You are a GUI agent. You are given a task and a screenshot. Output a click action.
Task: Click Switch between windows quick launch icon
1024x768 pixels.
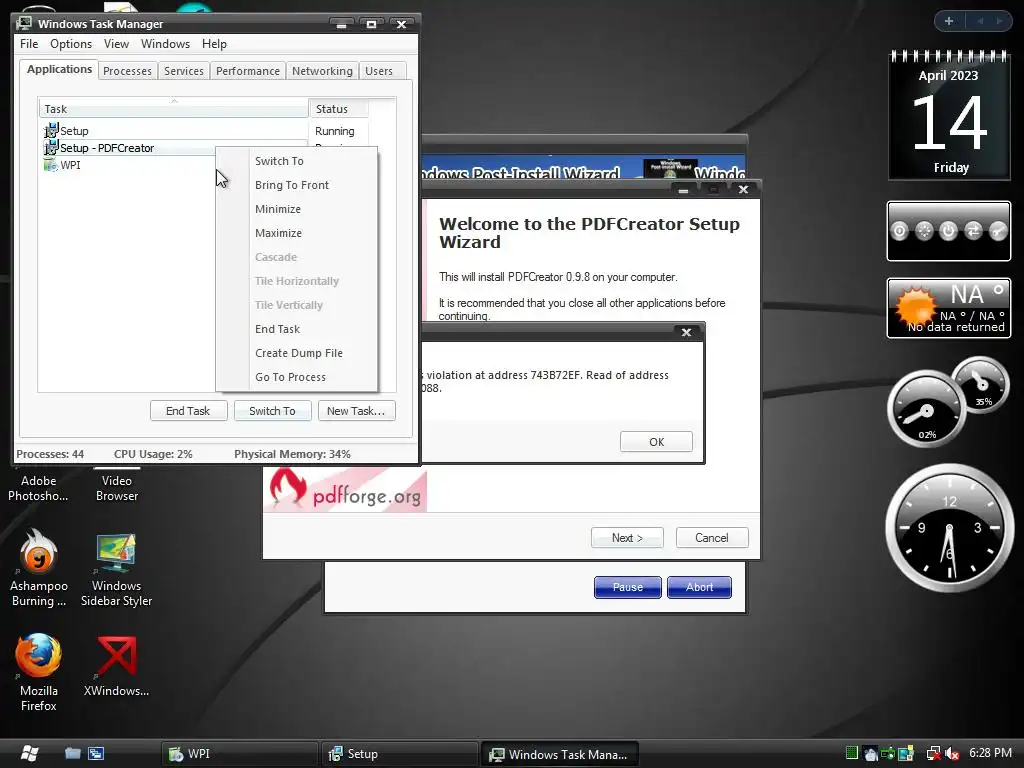pyautogui.click(x=96, y=753)
